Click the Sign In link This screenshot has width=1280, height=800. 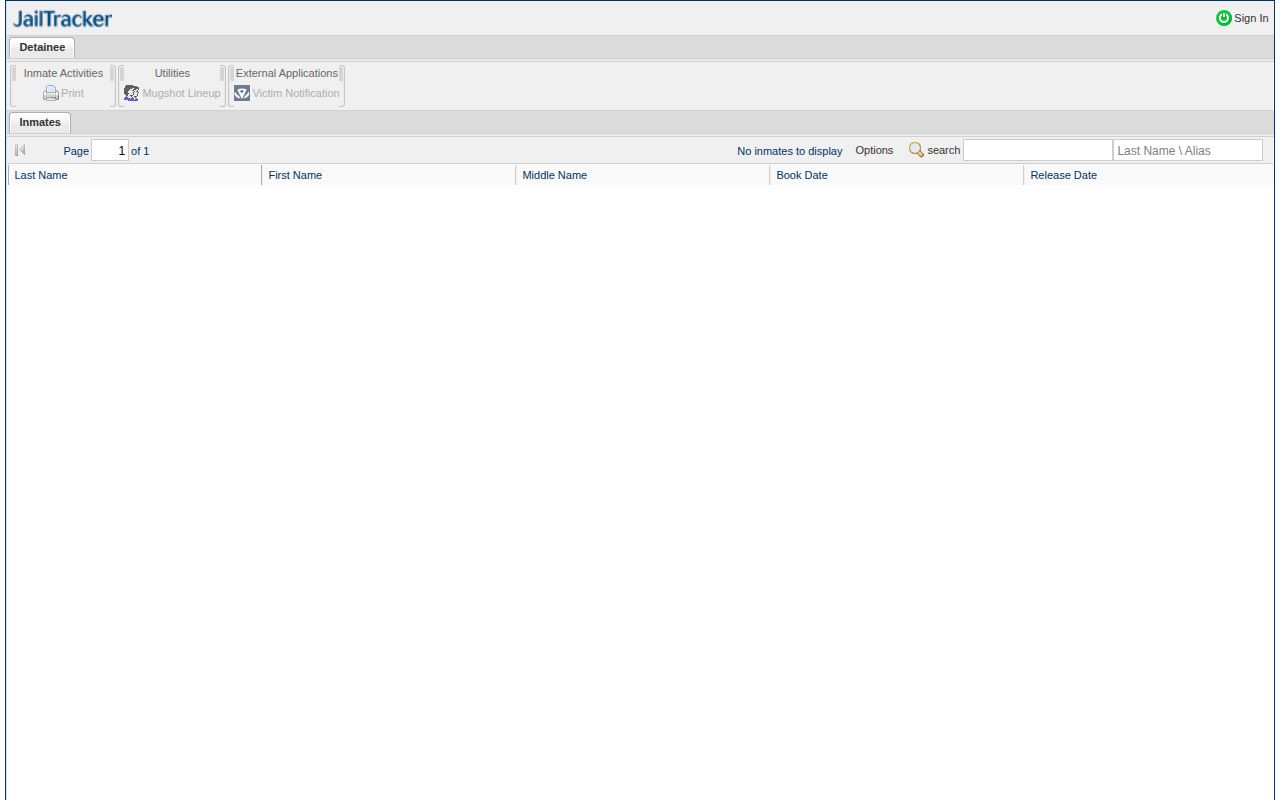1251,18
